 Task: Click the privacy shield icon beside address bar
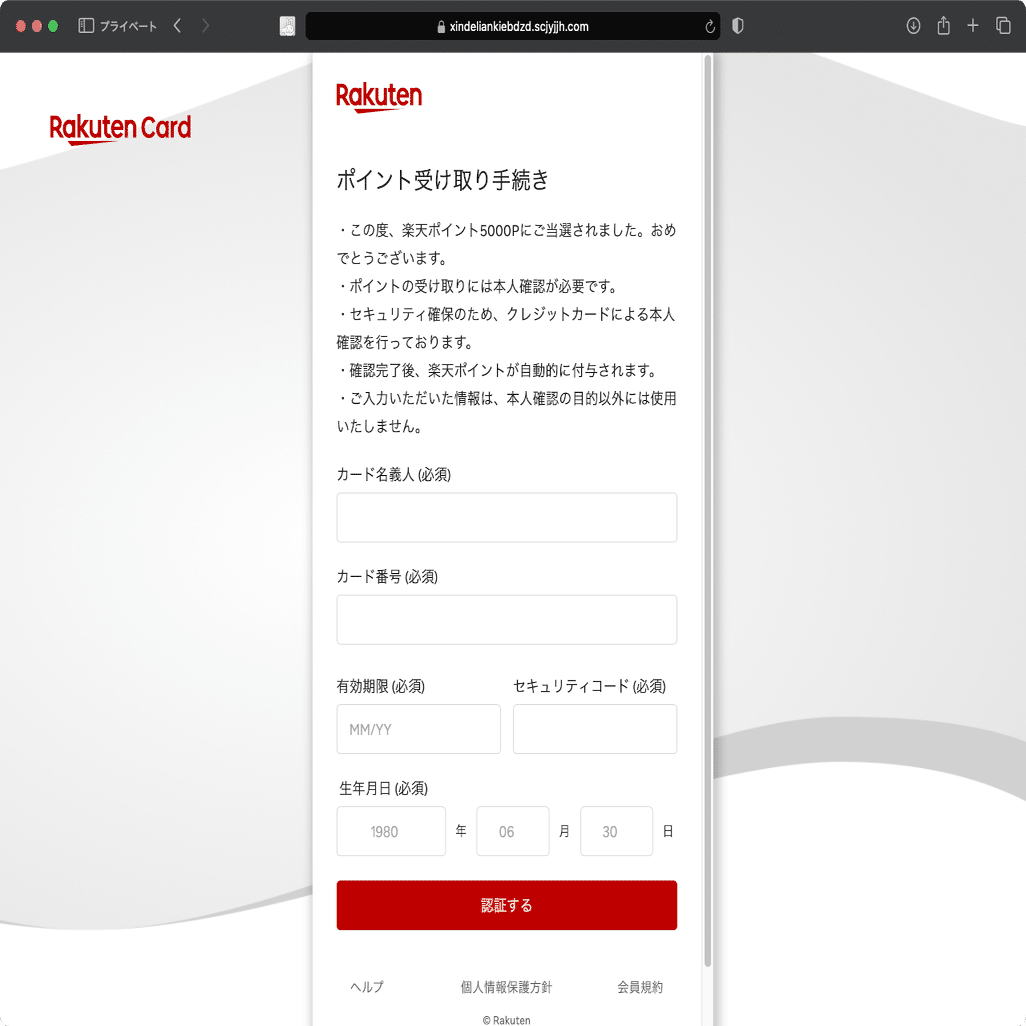click(x=737, y=26)
